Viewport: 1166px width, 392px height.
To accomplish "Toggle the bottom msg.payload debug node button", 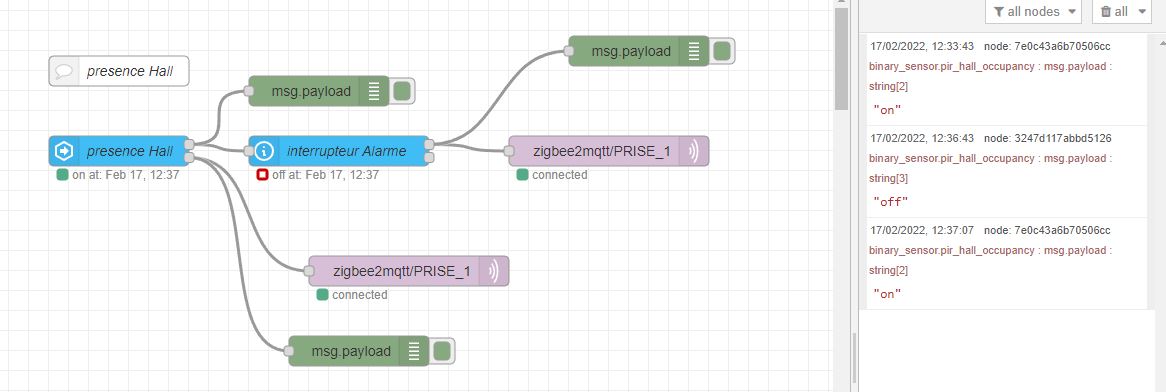I will (442, 351).
